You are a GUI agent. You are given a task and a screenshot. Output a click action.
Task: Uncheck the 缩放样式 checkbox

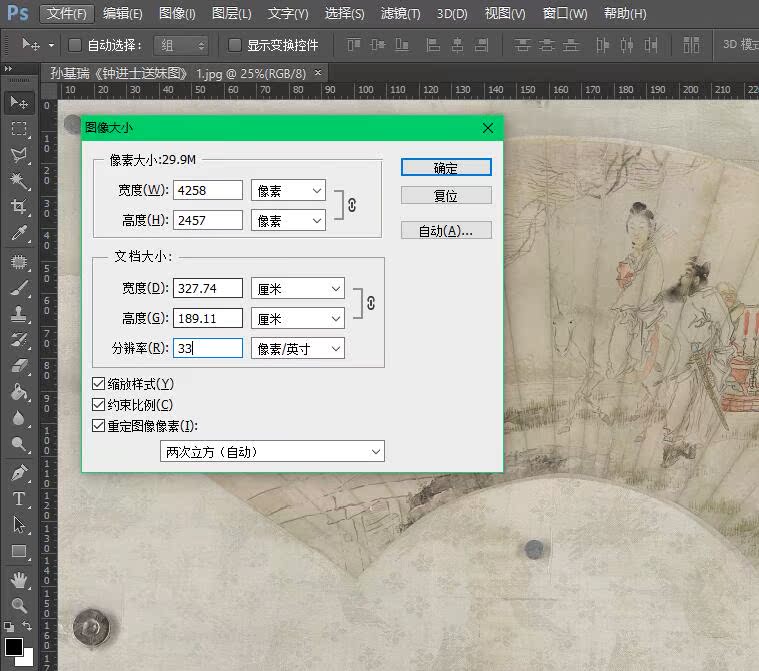(98, 384)
